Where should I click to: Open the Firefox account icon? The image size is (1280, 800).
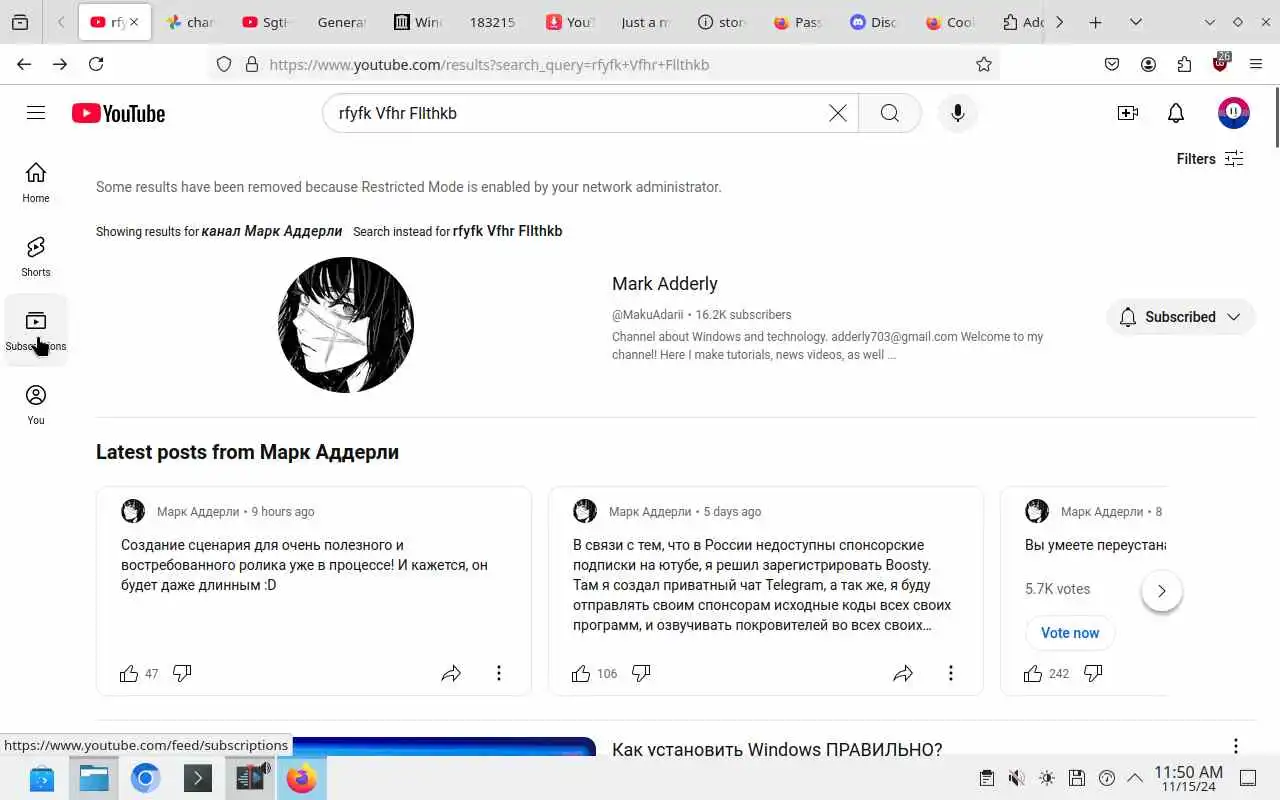pos(1148,64)
